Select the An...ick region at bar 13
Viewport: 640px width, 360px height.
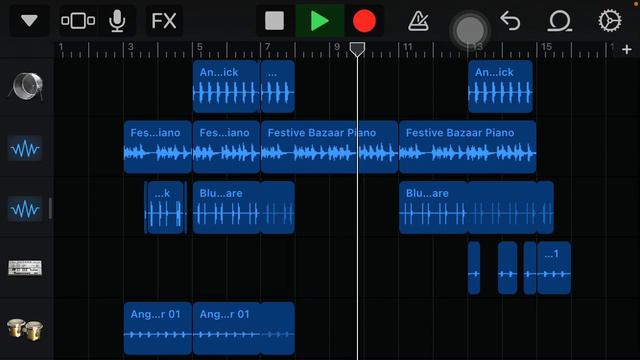500,87
